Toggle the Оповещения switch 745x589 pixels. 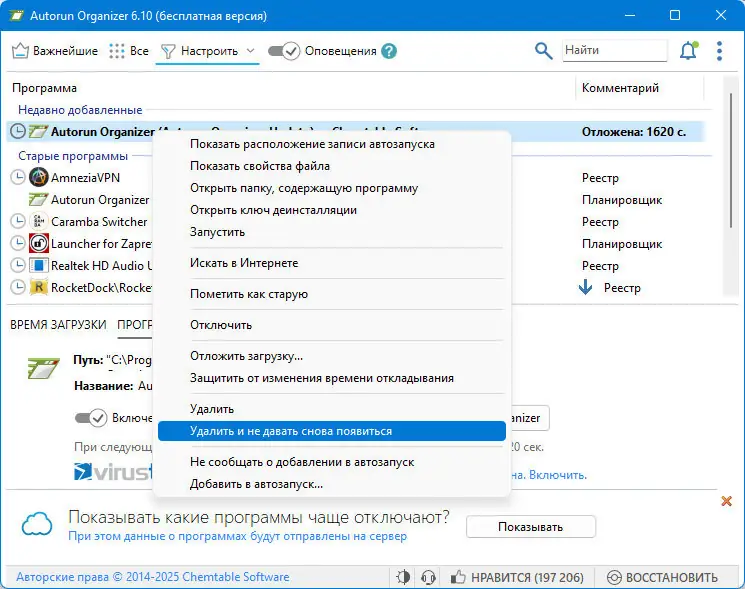(x=284, y=51)
